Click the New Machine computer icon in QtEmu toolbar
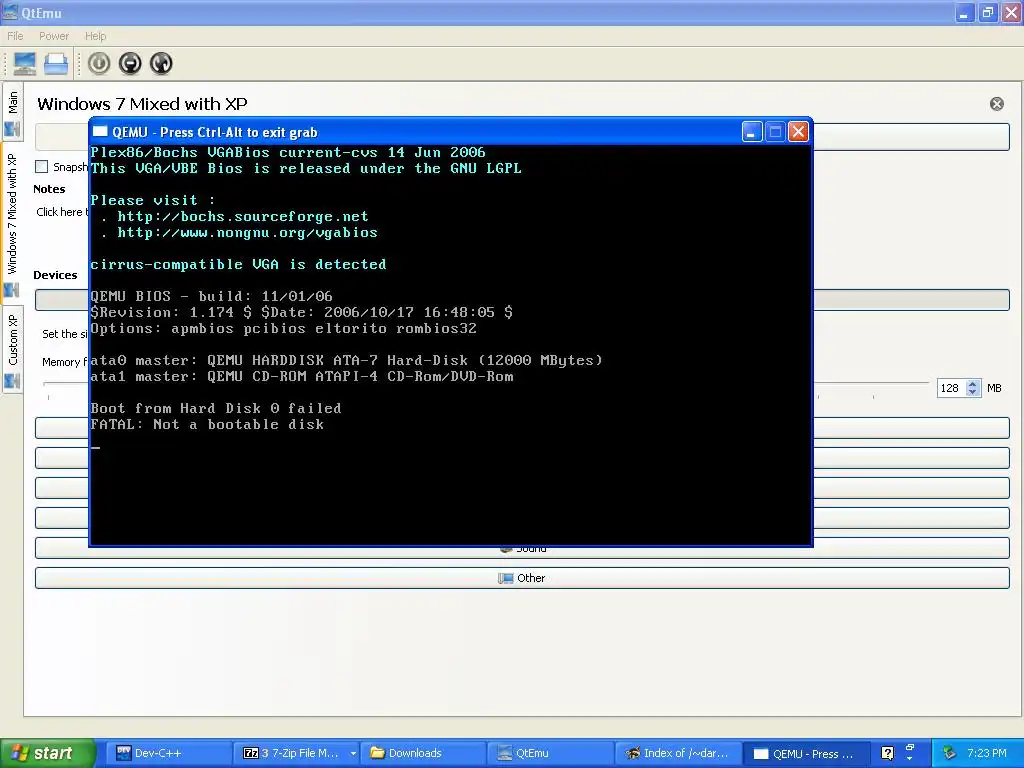 (x=25, y=63)
